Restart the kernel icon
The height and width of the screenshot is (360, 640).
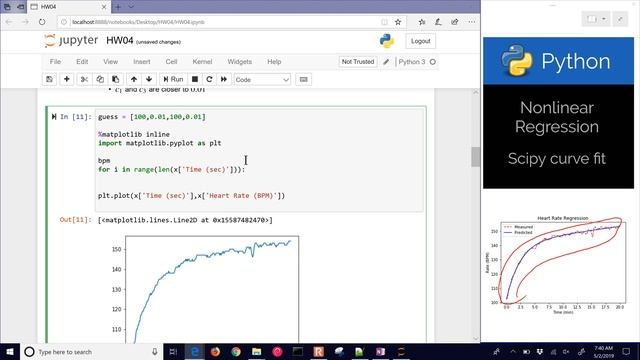(x=209, y=79)
